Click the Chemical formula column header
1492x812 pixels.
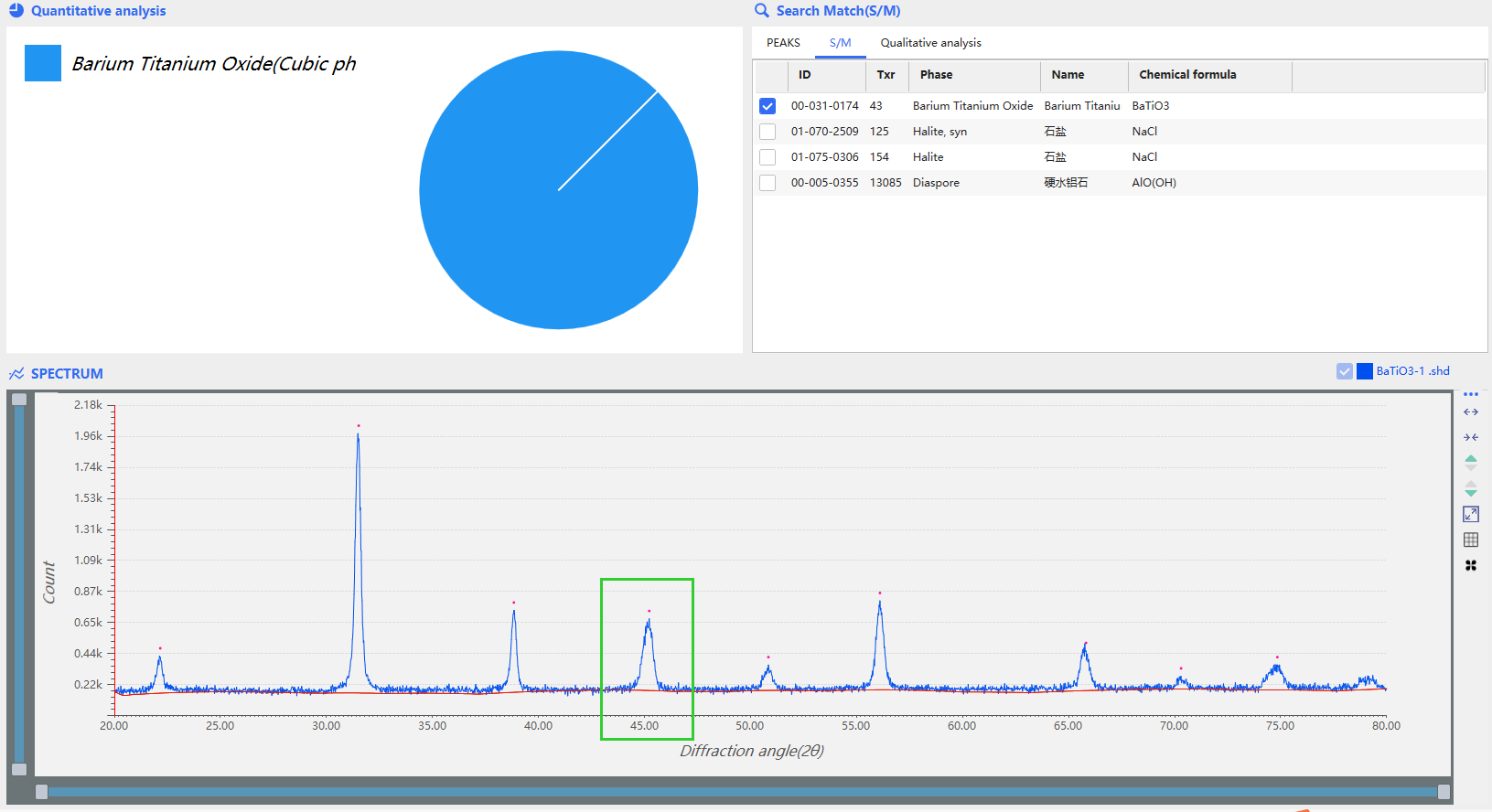point(1187,75)
